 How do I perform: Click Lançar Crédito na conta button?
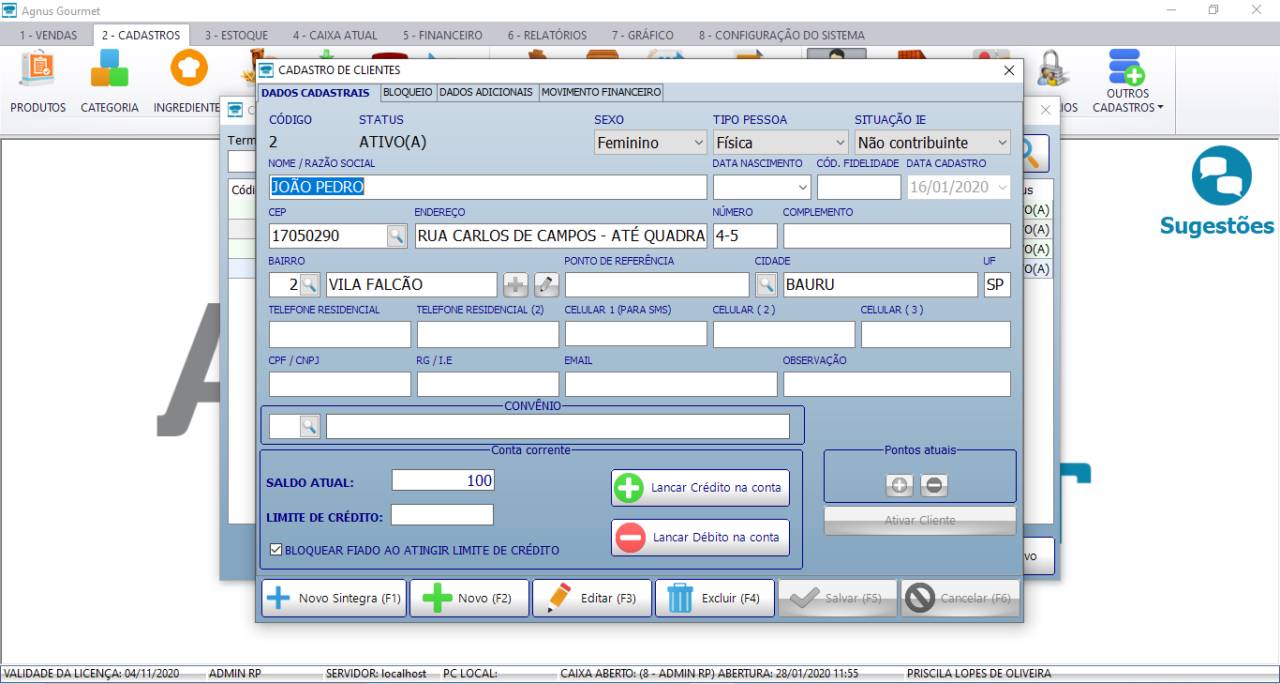coord(700,488)
